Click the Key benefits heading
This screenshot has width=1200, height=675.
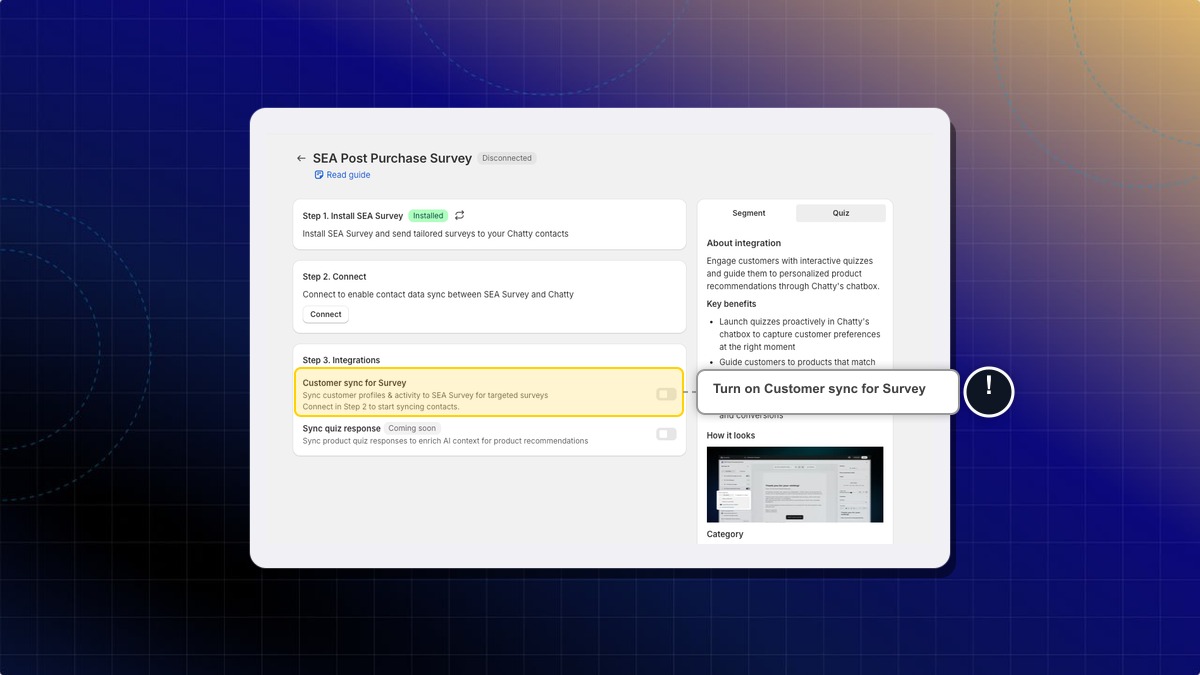732,304
